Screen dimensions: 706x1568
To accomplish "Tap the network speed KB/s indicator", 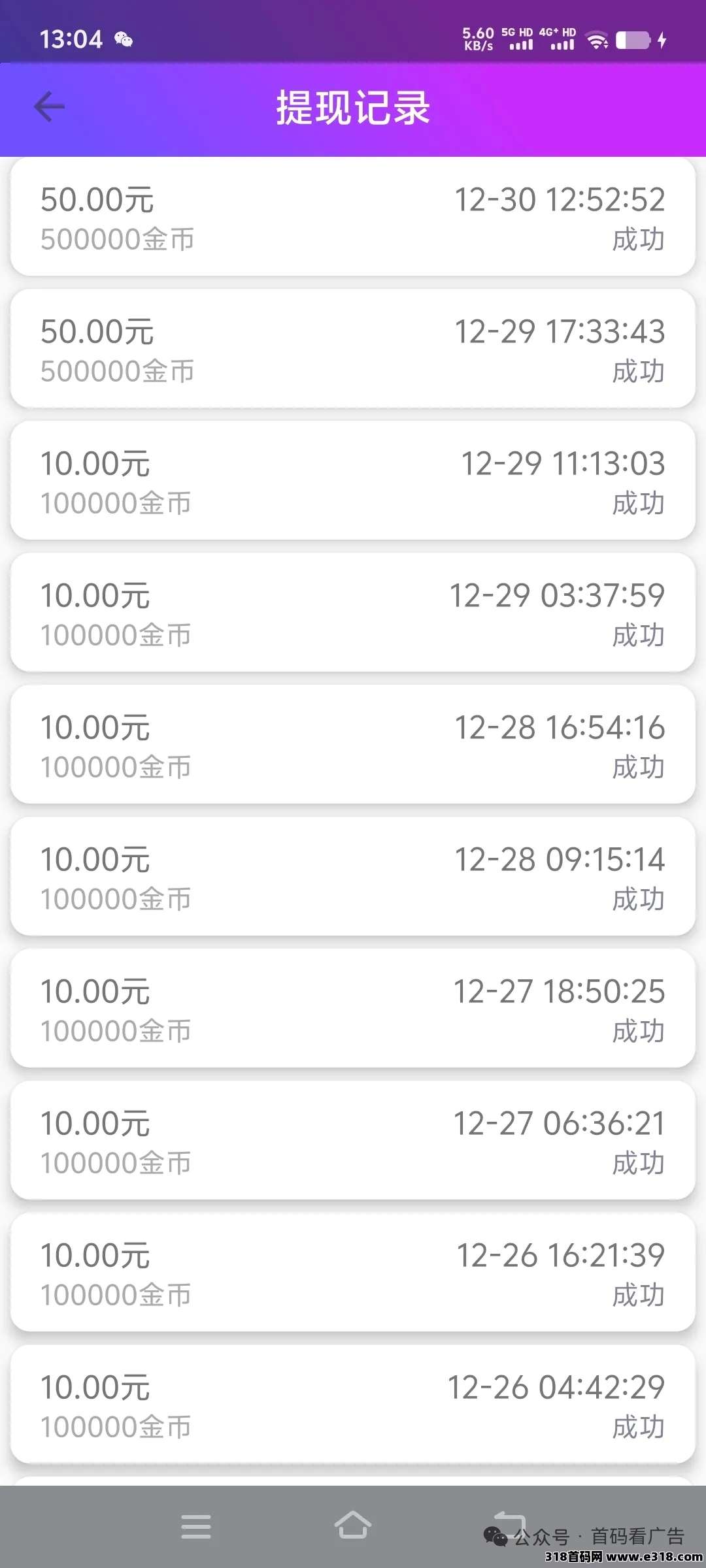I will (479, 39).
